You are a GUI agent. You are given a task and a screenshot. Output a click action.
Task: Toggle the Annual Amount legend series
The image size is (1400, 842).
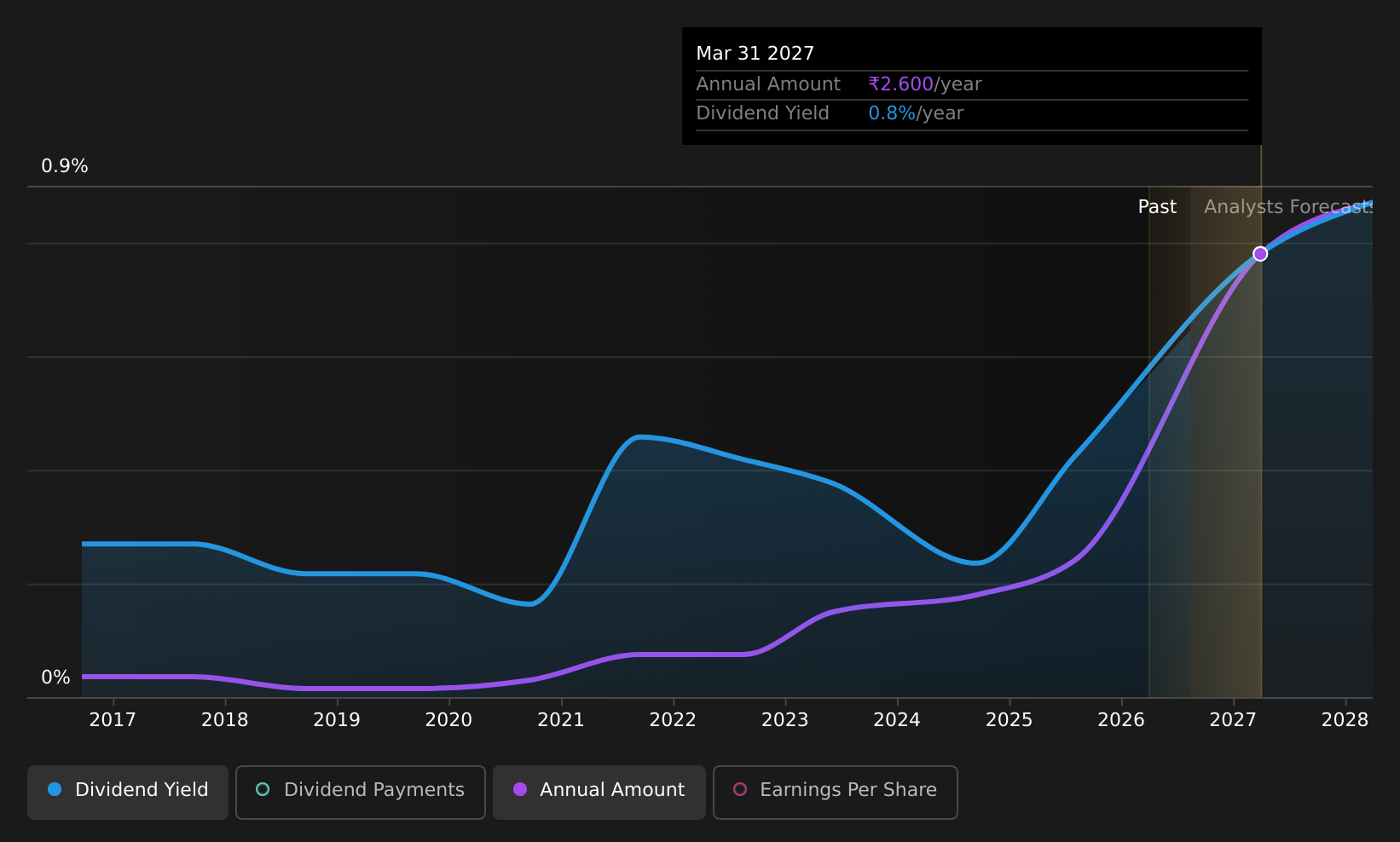599,792
